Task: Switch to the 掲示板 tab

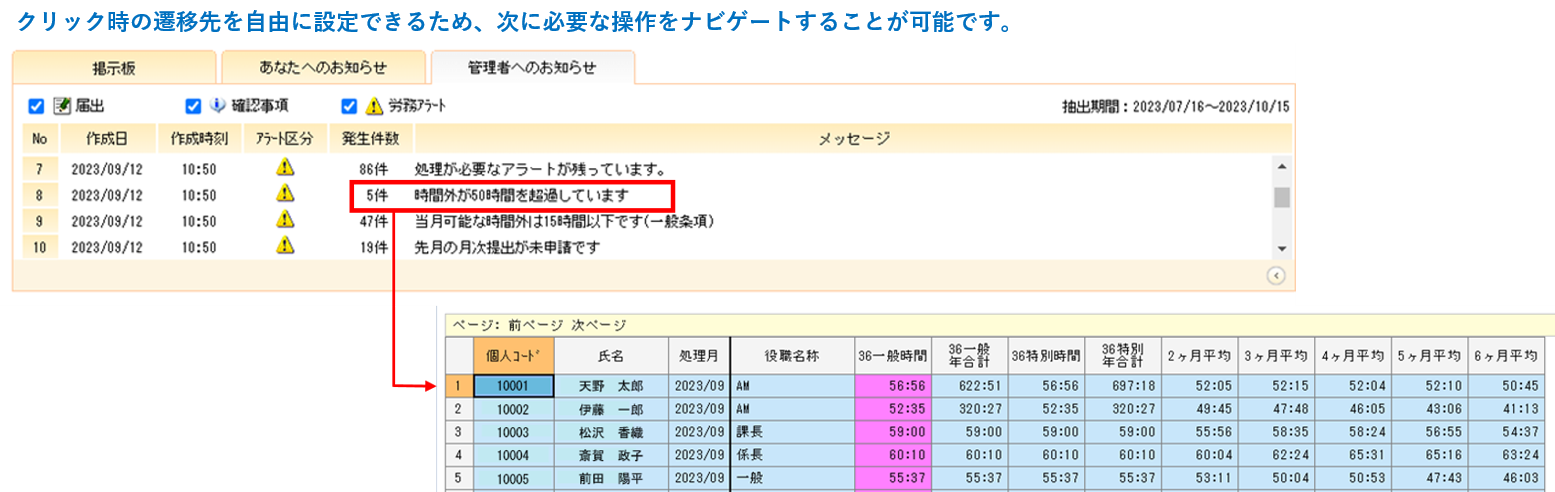Action: pos(114,68)
